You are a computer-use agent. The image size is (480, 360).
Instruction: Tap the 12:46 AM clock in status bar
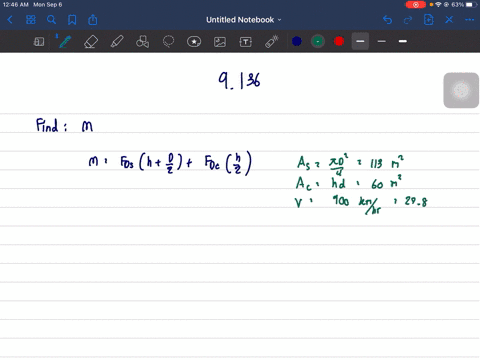(x=16, y=5)
